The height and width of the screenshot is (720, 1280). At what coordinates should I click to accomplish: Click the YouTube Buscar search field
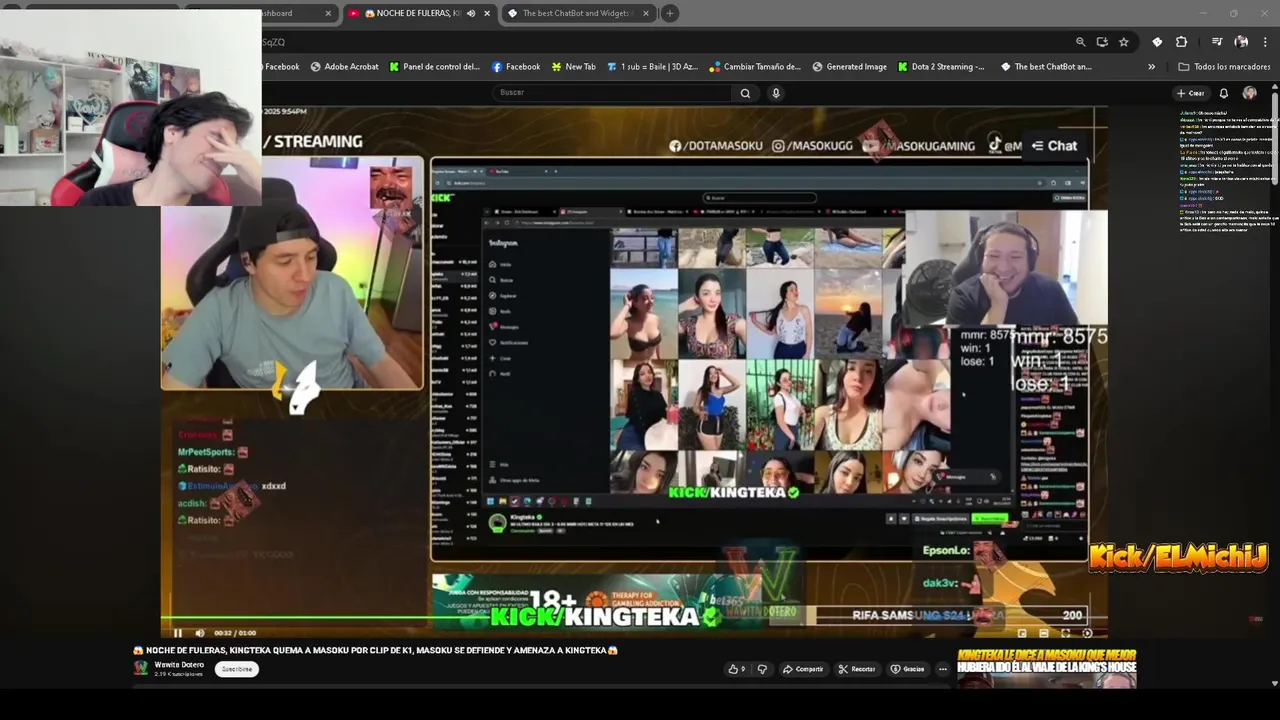pos(613,93)
